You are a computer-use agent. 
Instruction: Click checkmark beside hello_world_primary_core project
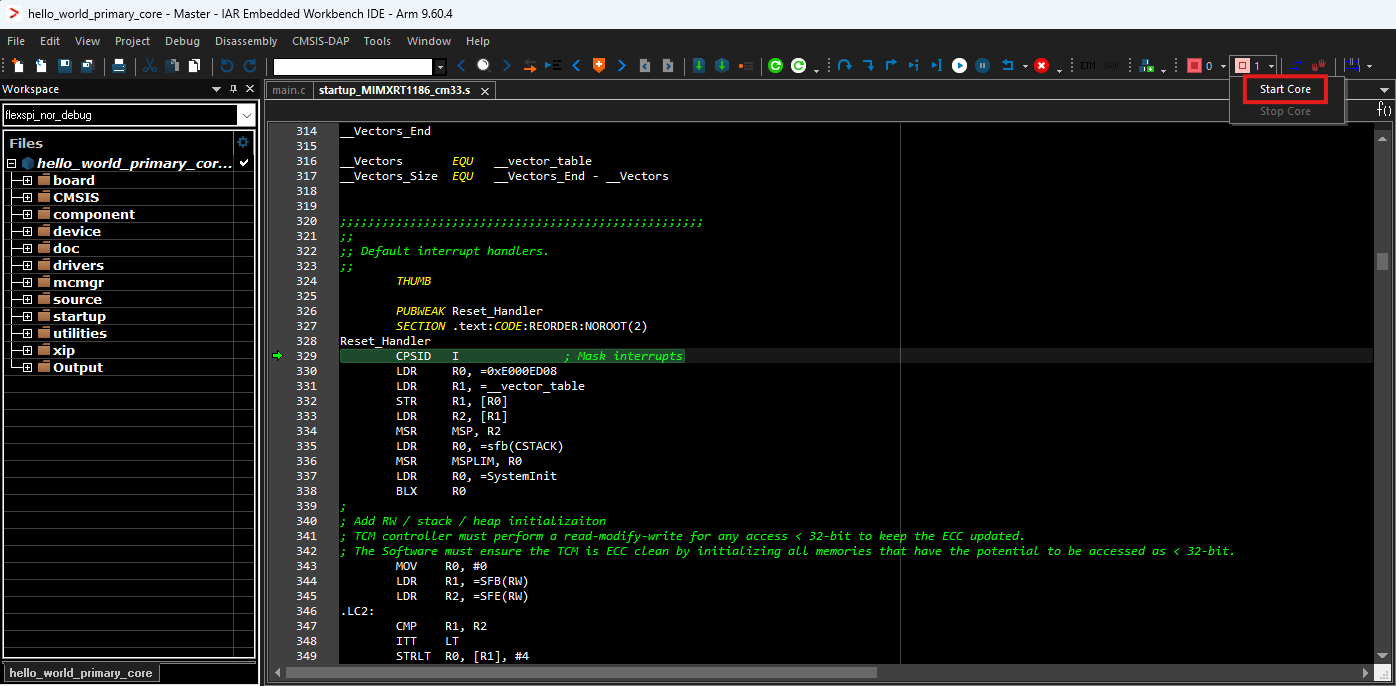pyautogui.click(x=244, y=163)
